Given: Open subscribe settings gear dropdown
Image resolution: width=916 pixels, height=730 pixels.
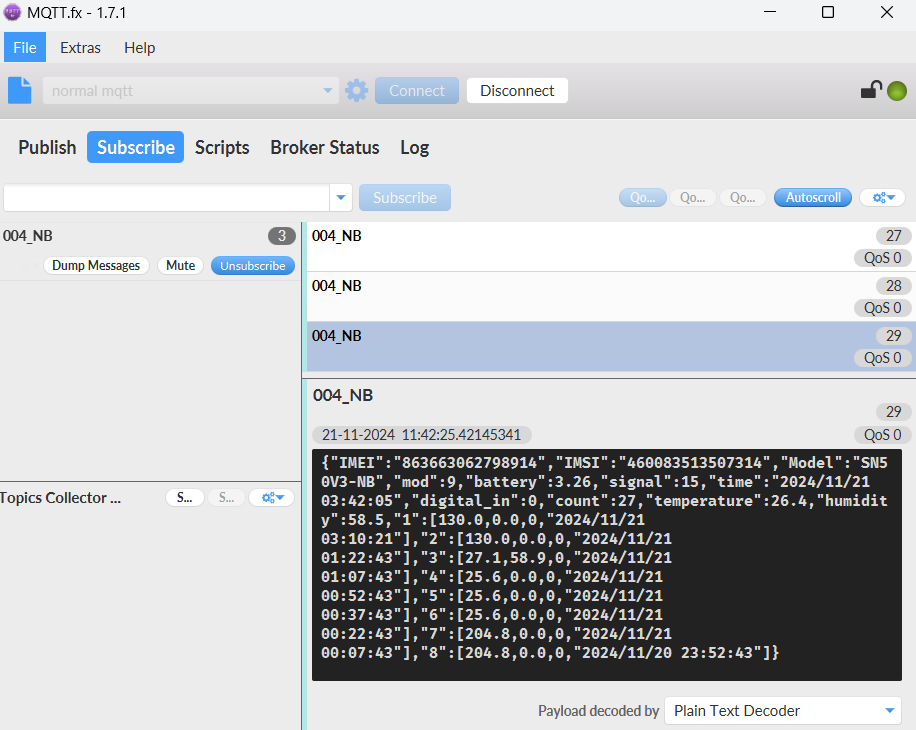Looking at the screenshot, I should click(x=883, y=197).
